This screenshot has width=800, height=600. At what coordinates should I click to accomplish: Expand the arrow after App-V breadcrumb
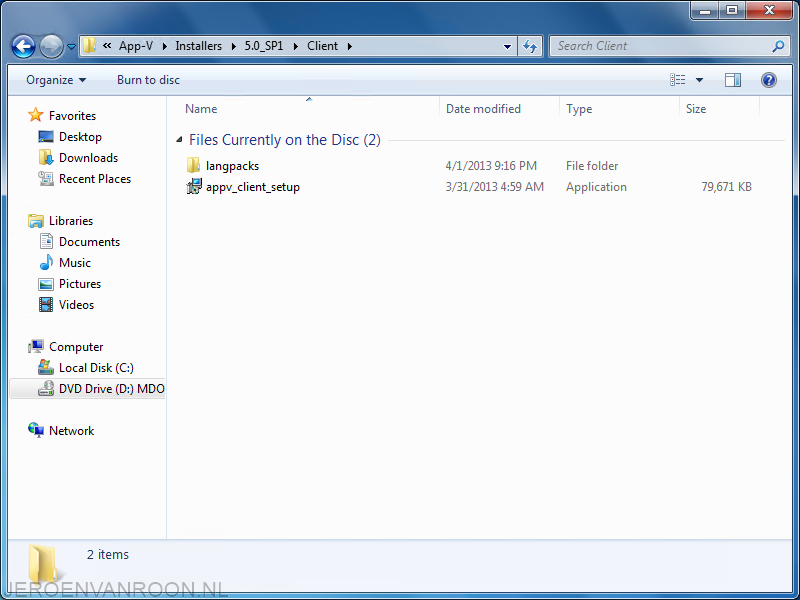[x=164, y=46]
